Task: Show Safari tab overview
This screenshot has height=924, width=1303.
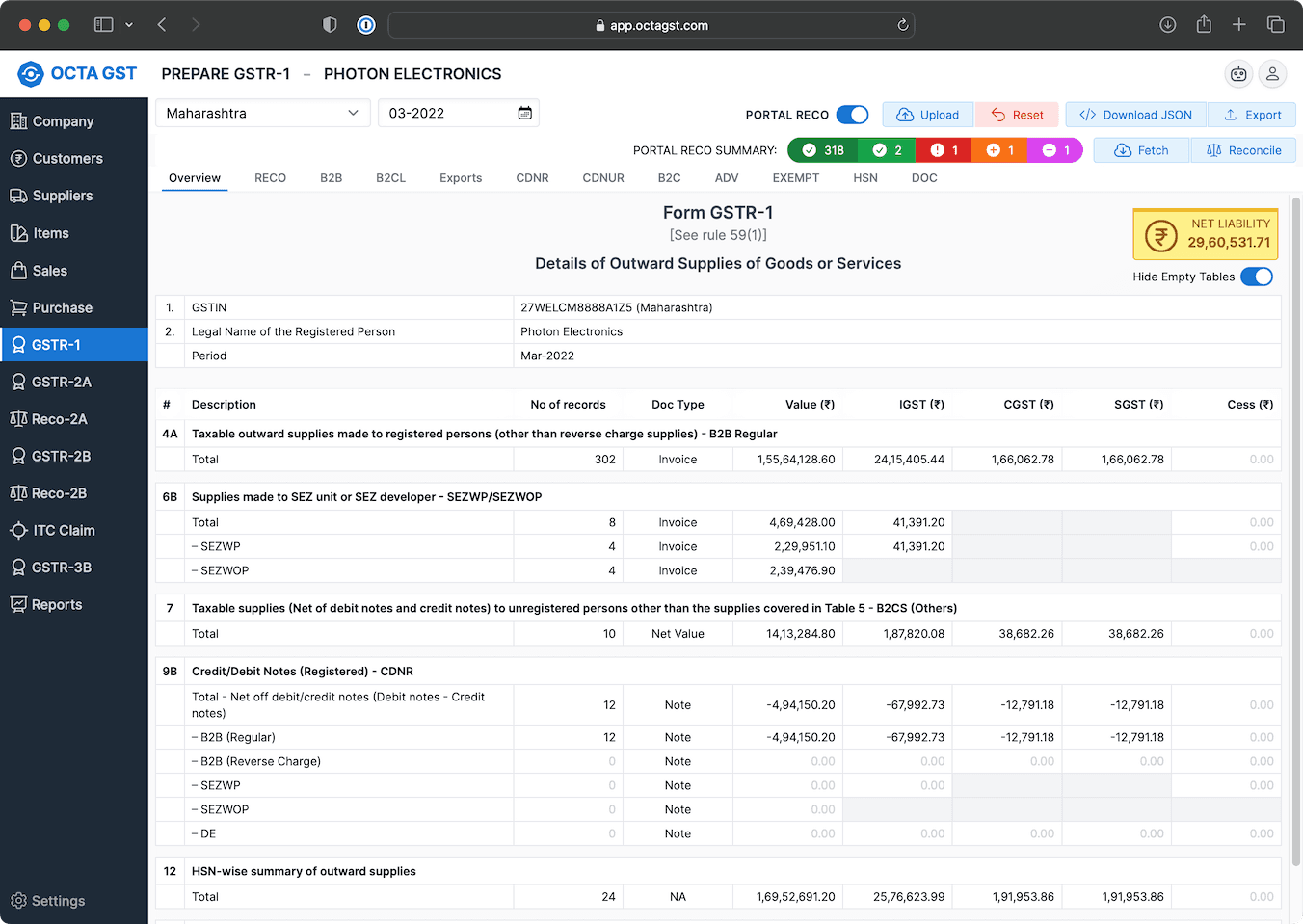Action: 1275,25
